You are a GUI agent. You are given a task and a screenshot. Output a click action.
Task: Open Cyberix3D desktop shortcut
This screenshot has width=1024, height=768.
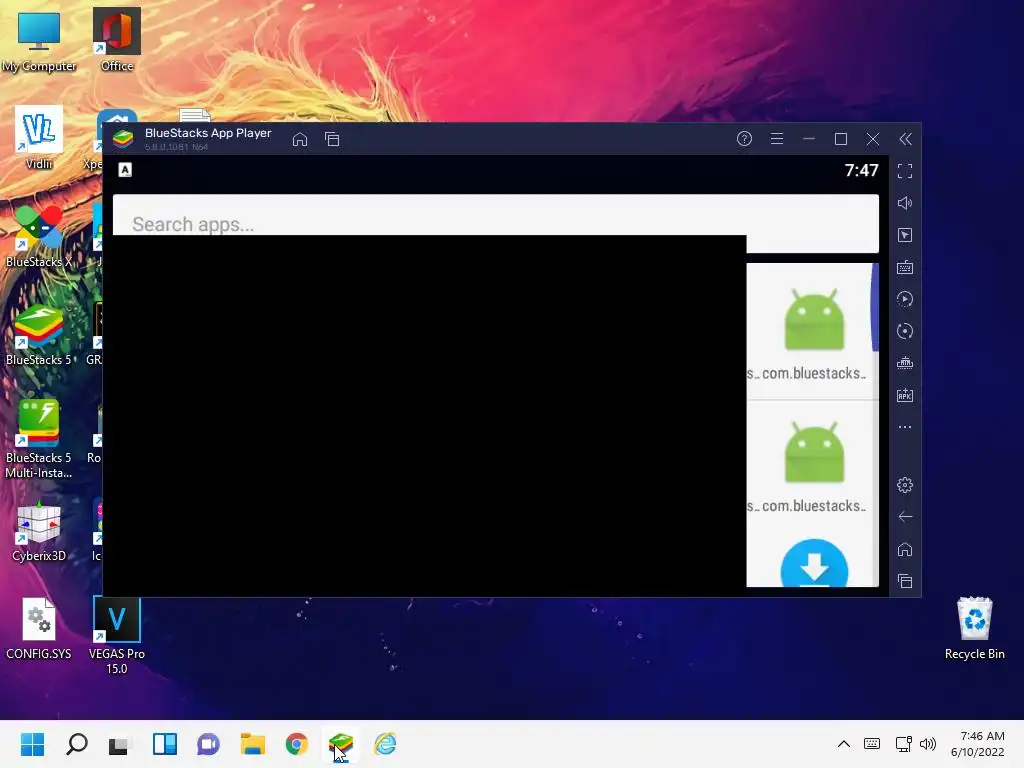coord(39,530)
